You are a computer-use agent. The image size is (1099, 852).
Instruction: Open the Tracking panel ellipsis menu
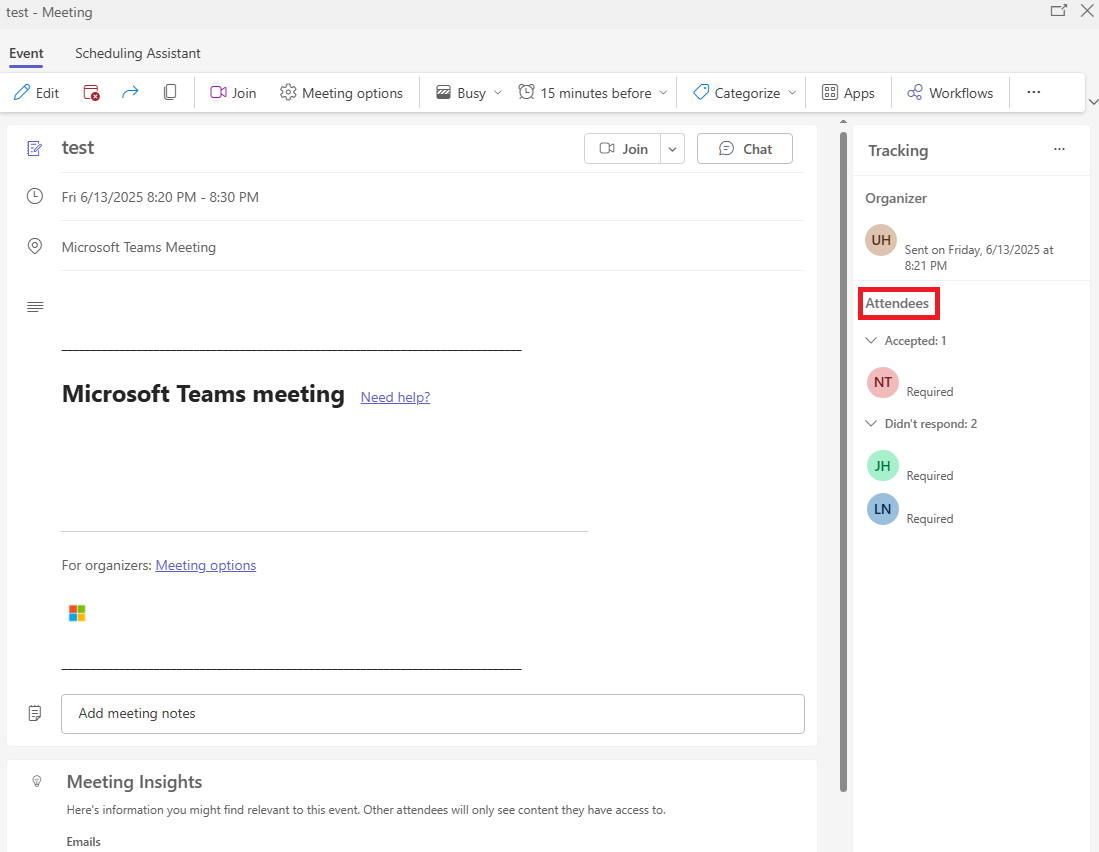pos(1059,148)
